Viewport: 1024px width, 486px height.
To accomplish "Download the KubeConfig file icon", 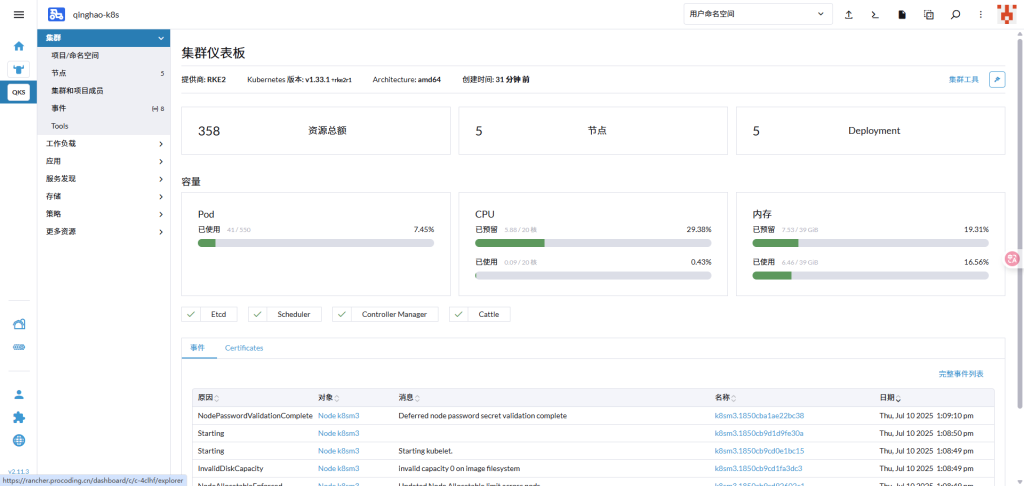I will pos(902,14).
